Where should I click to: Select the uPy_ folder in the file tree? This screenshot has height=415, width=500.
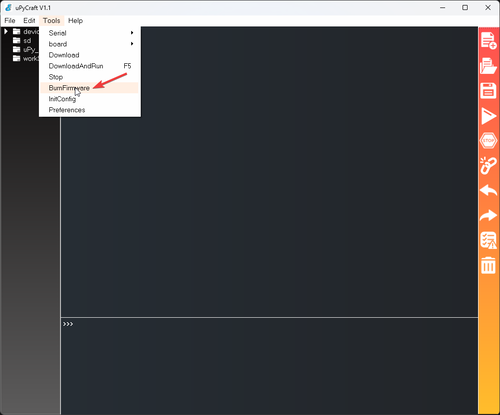(26, 50)
